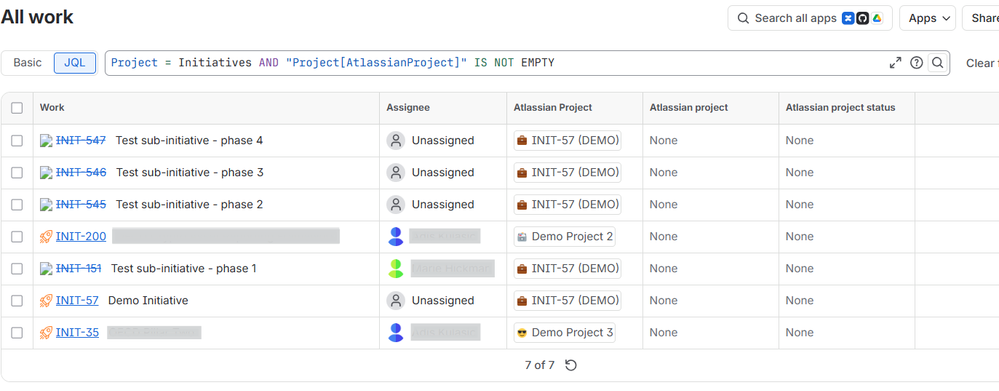Click unassigned avatar icon in INIT-547 row
The height and width of the screenshot is (391, 999).
click(396, 141)
